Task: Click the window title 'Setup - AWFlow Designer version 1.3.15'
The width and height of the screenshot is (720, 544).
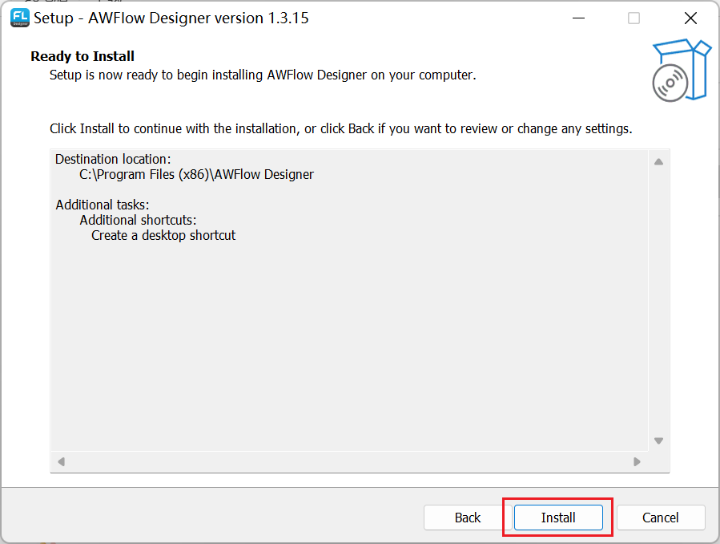Action: pyautogui.click(x=171, y=18)
